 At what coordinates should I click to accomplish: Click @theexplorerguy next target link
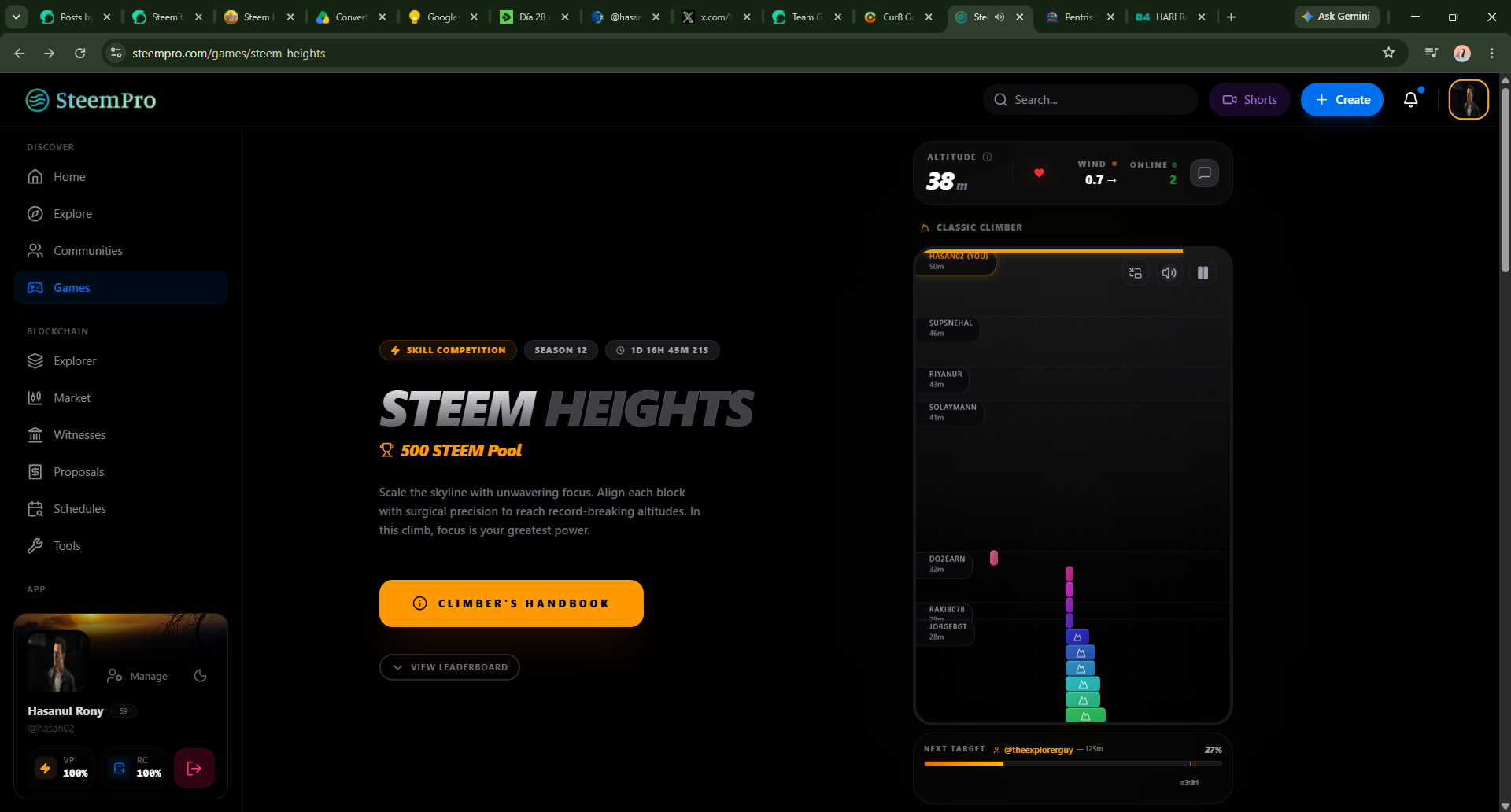tap(1038, 750)
